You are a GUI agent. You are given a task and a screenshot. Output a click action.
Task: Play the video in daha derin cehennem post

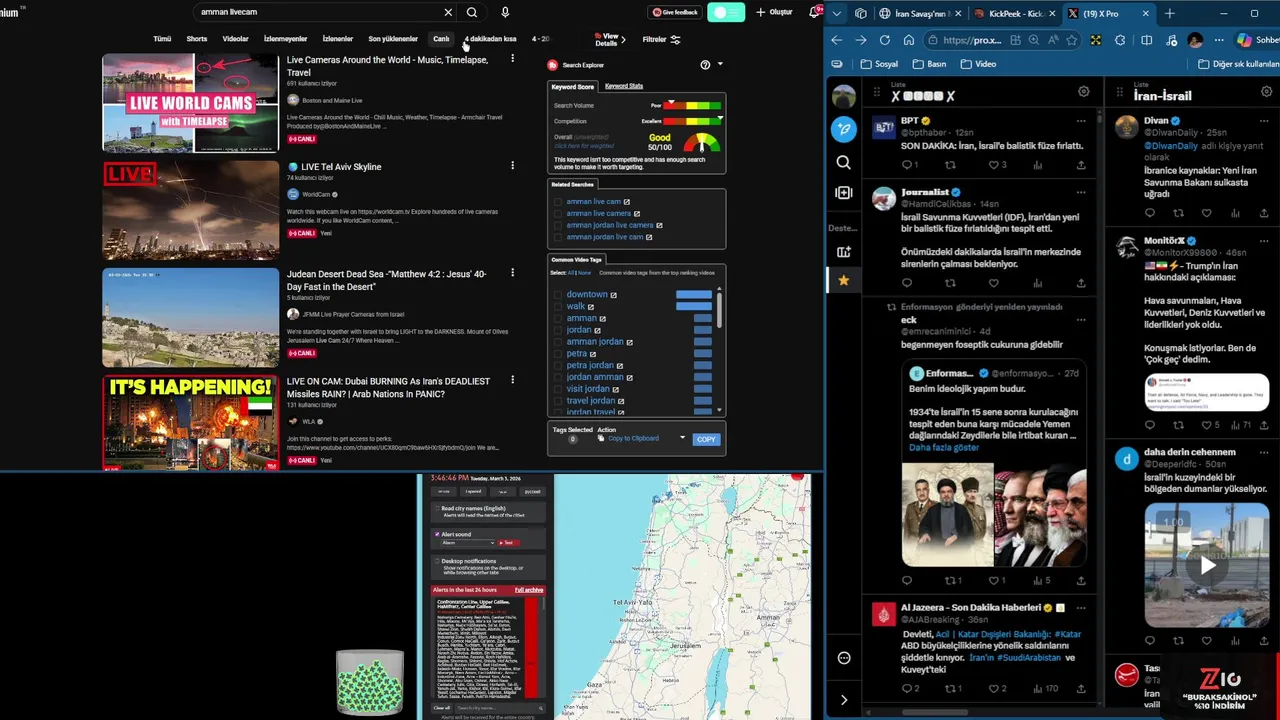[x=1207, y=565]
